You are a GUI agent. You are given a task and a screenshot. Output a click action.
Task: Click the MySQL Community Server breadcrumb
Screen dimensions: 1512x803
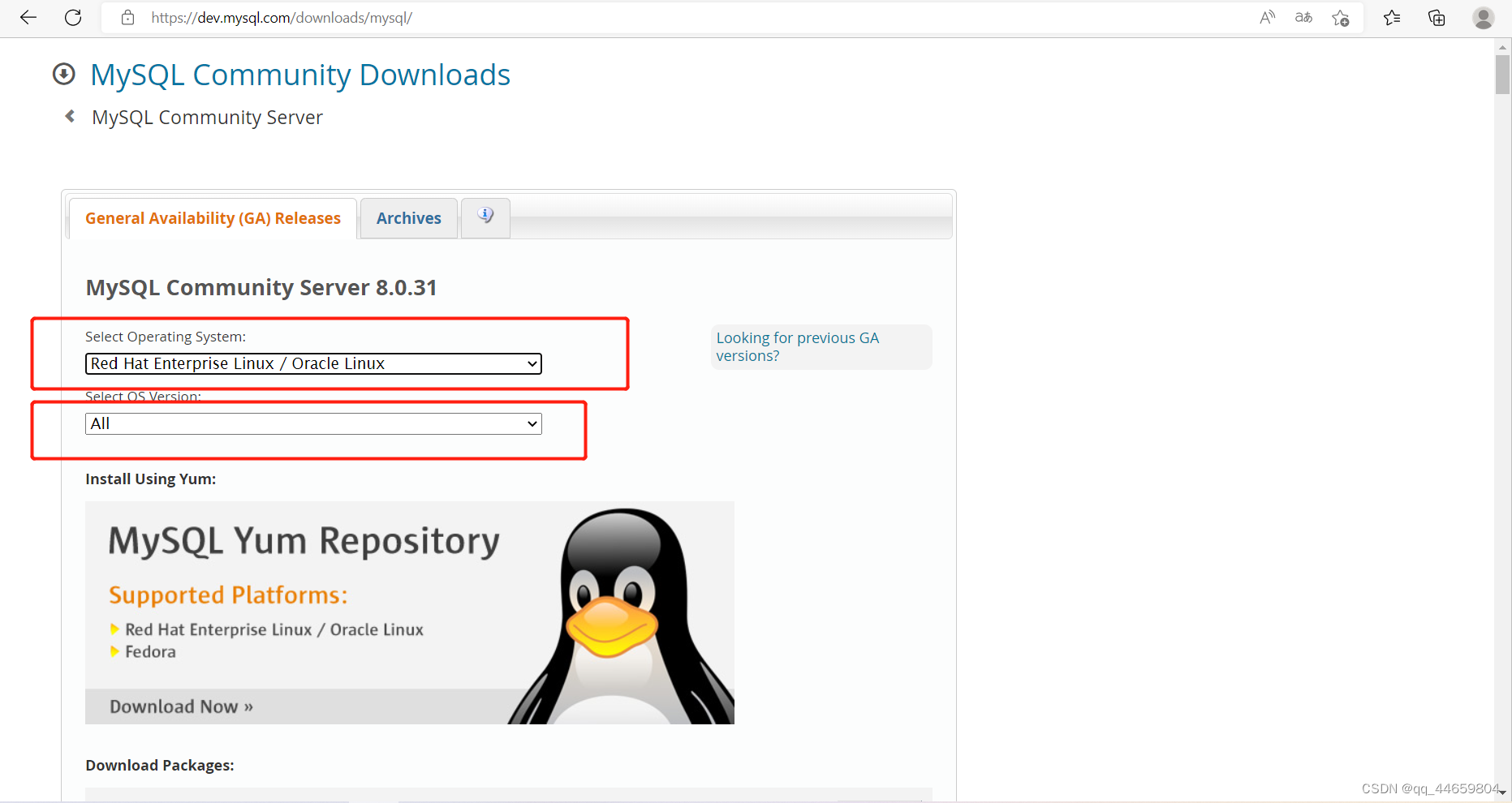tap(207, 118)
